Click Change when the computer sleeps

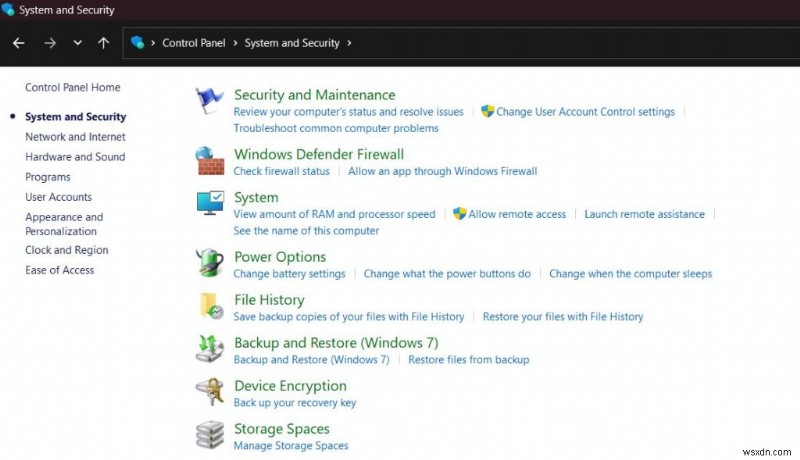click(x=631, y=273)
